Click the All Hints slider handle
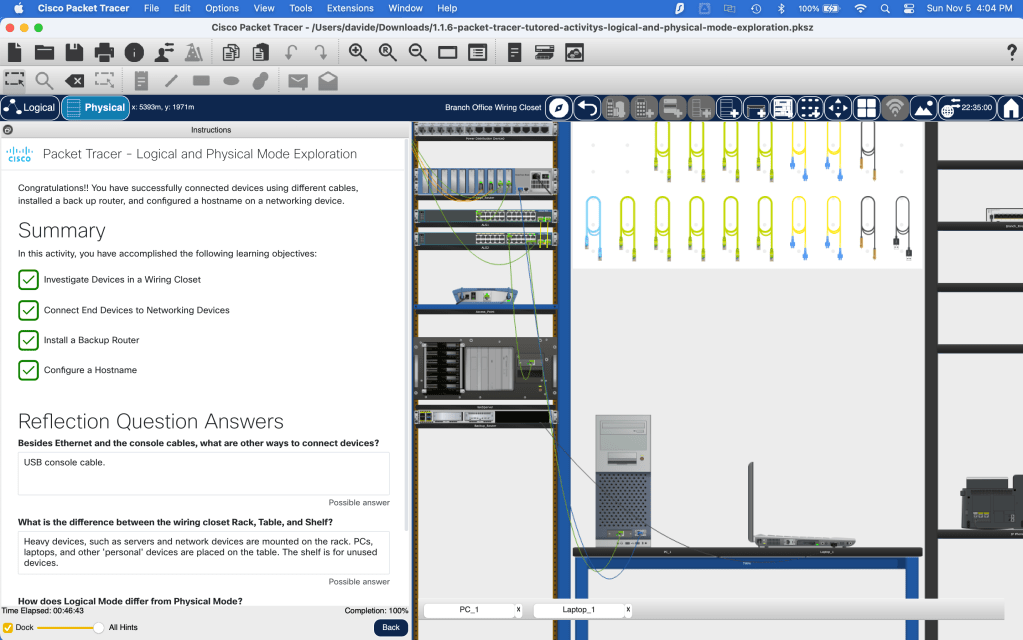The width and height of the screenshot is (1023, 640). [98, 627]
